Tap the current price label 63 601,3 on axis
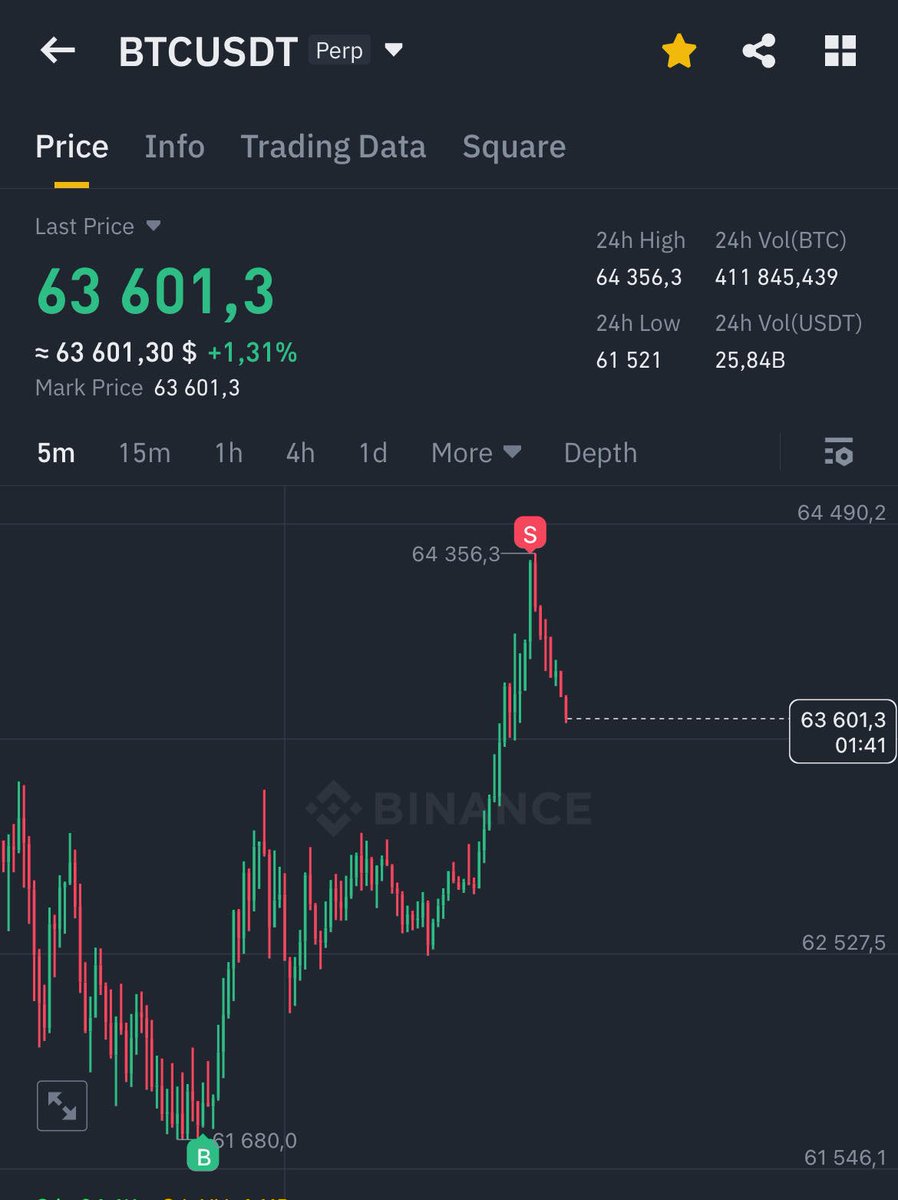This screenshot has width=898, height=1200. [843, 732]
